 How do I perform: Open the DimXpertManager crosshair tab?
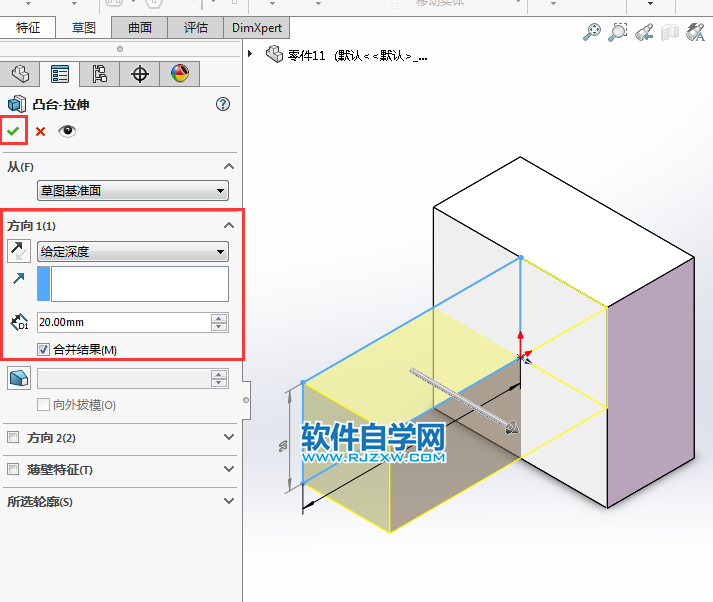click(140, 74)
